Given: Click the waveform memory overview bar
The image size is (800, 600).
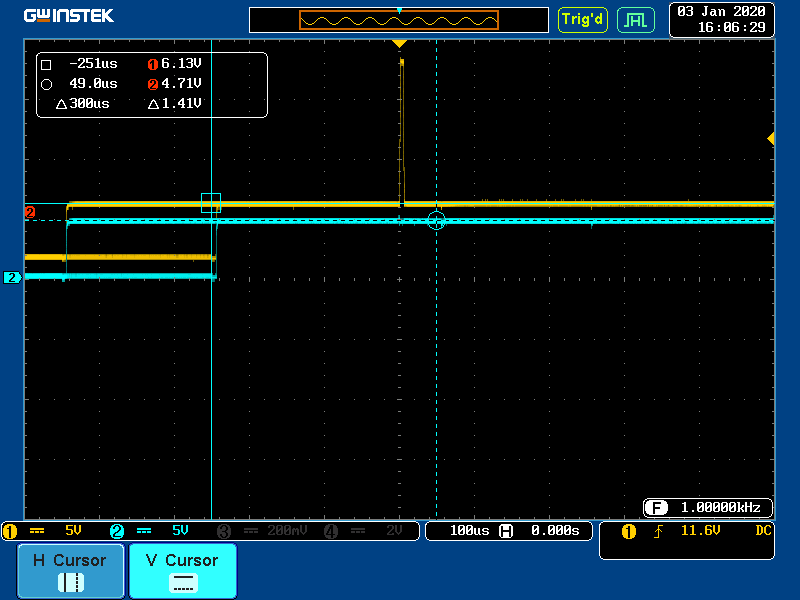Looking at the screenshot, I should click(399, 20).
